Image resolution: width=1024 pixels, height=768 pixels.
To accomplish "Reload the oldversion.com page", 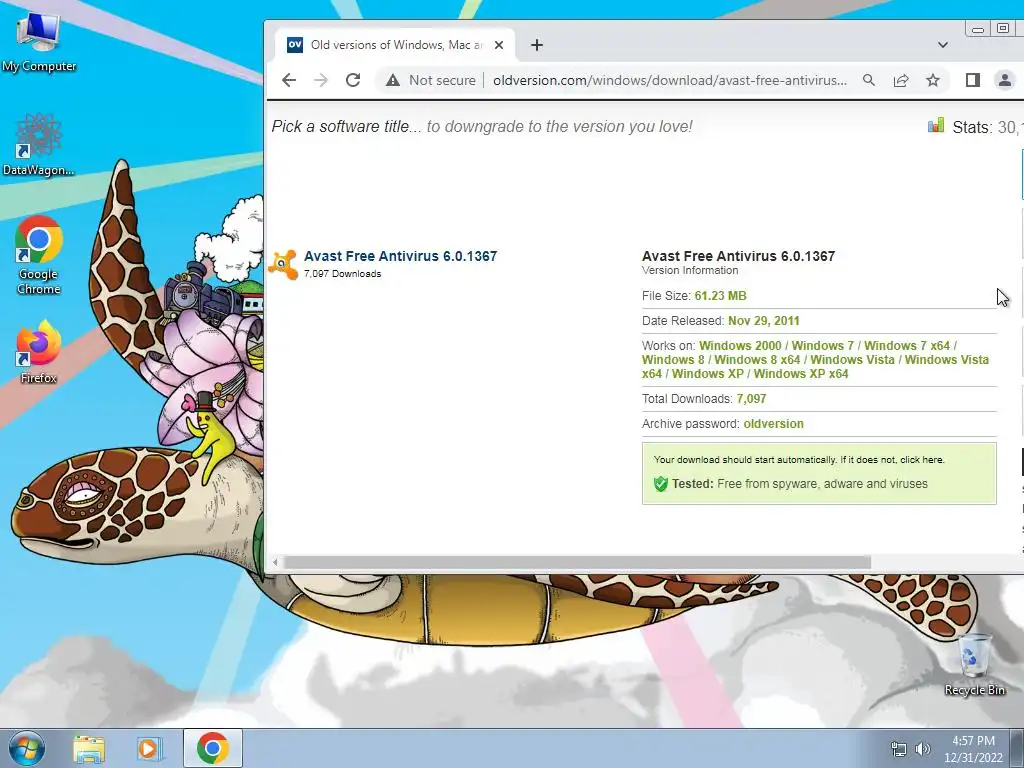I will coord(353,80).
